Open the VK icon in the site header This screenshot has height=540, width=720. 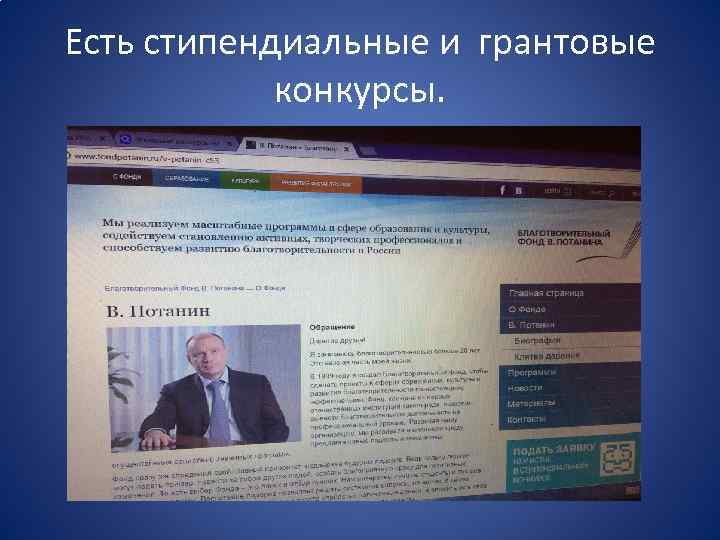(518, 190)
